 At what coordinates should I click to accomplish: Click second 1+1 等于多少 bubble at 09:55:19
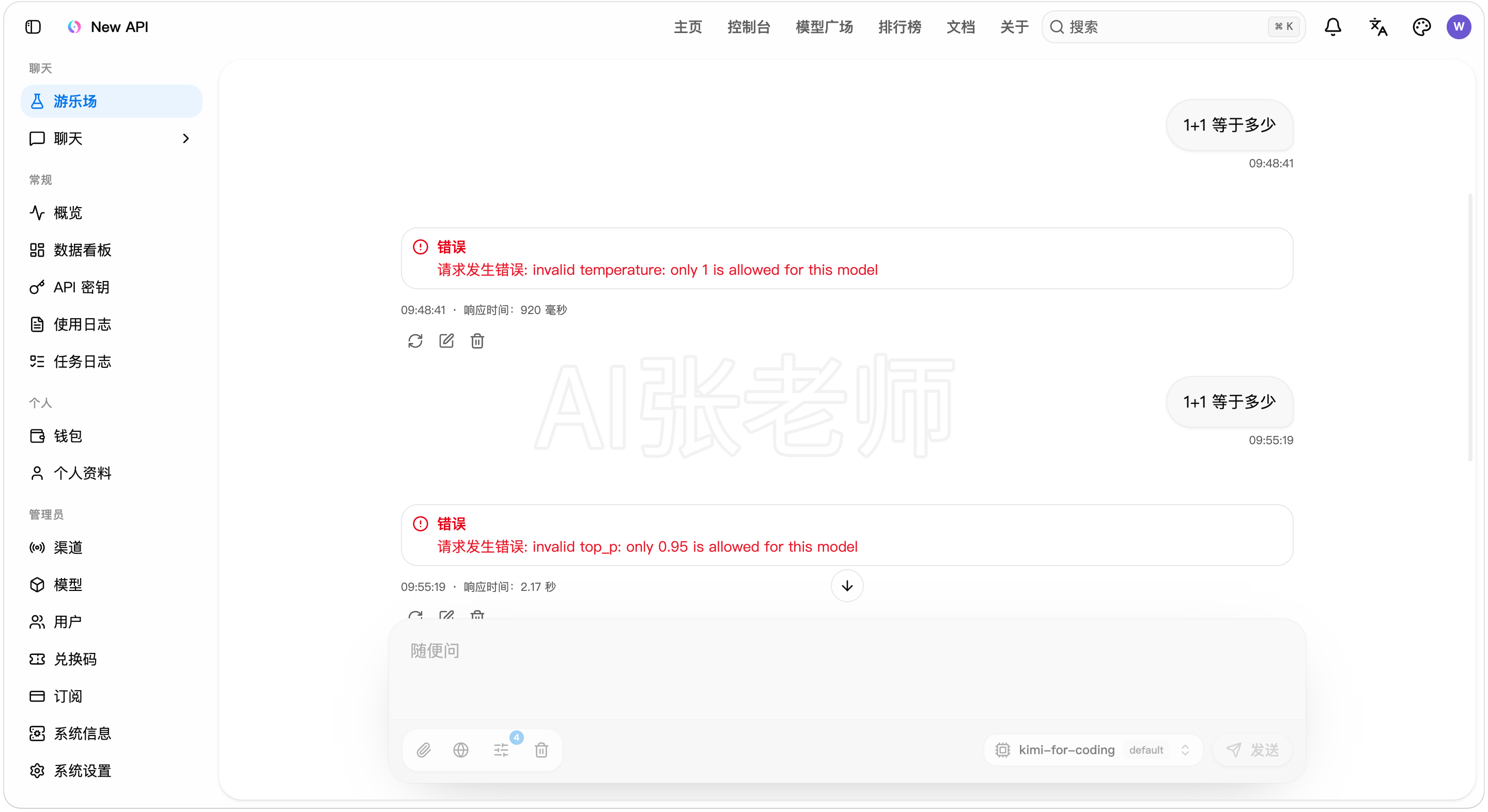tap(1229, 402)
